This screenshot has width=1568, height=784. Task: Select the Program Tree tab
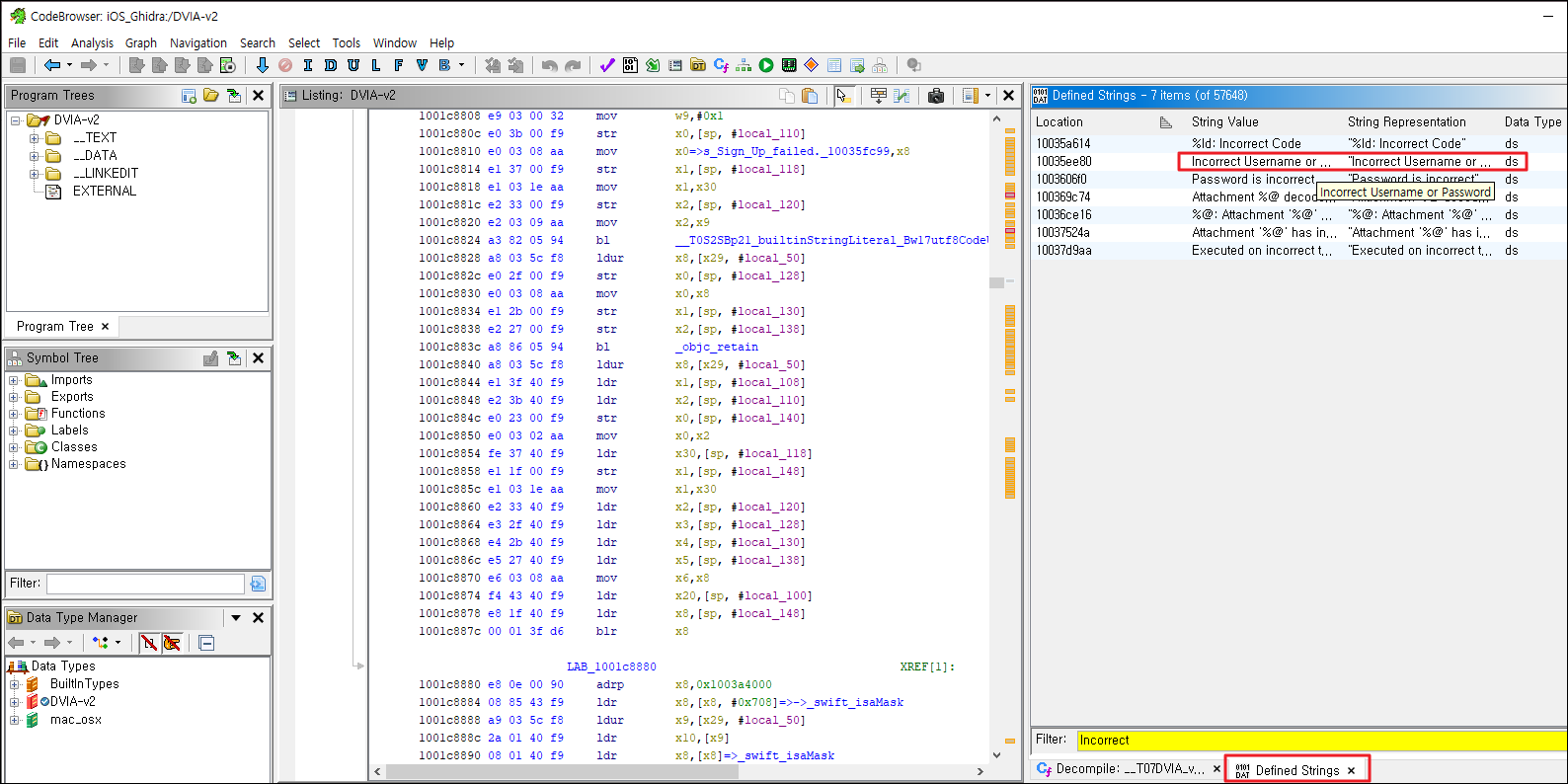click(63, 327)
